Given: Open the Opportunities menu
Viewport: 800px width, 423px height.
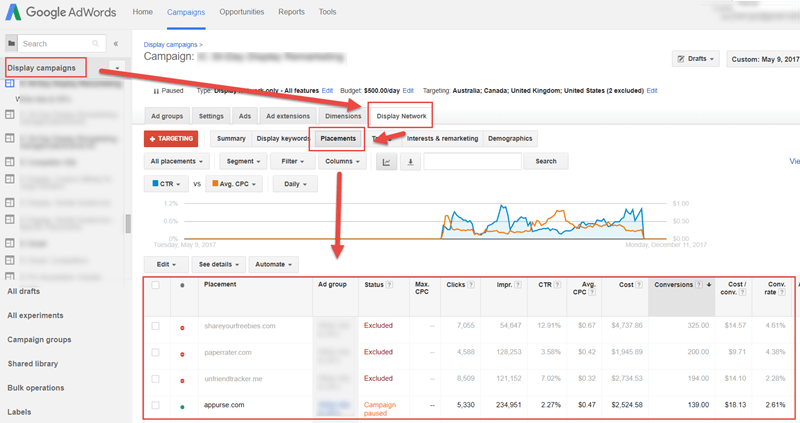Looking at the screenshot, I should (x=242, y=12).
